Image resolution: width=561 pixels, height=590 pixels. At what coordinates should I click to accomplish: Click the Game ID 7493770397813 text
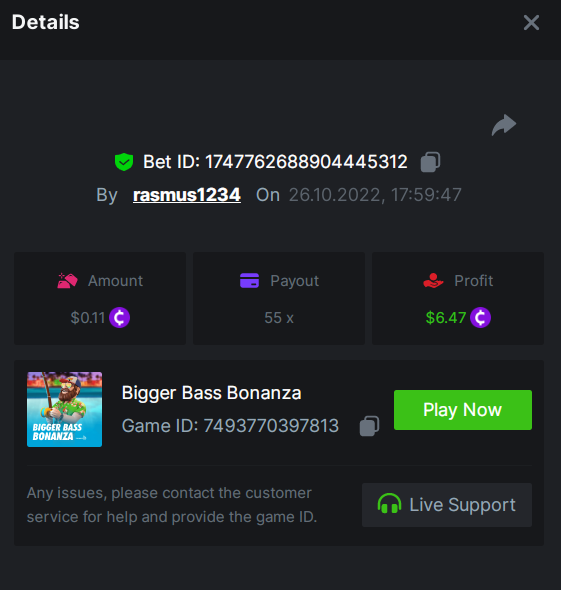point(230,426)
